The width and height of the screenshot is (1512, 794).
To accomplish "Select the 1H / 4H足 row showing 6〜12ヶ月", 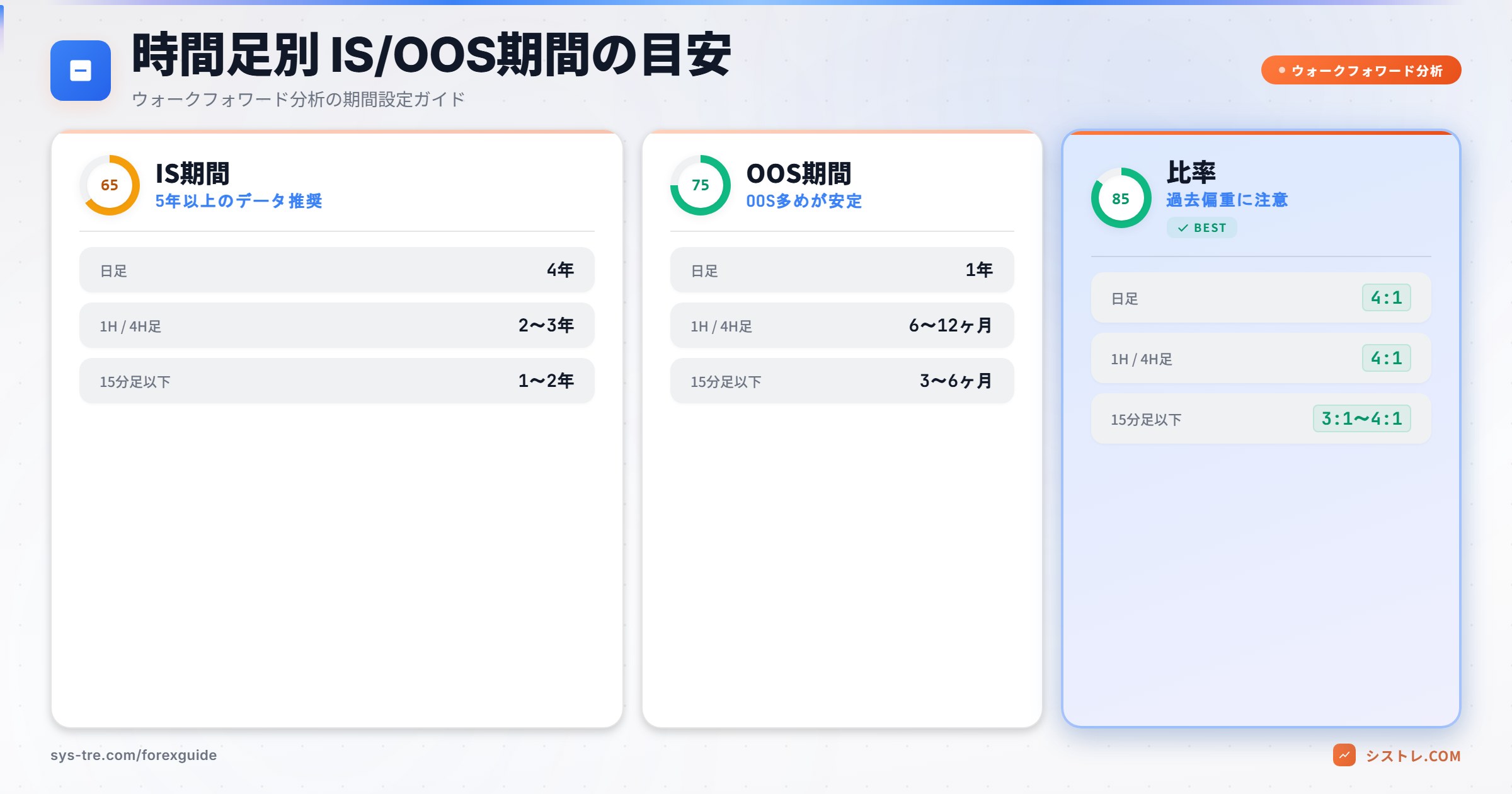I will click(842, 325).
